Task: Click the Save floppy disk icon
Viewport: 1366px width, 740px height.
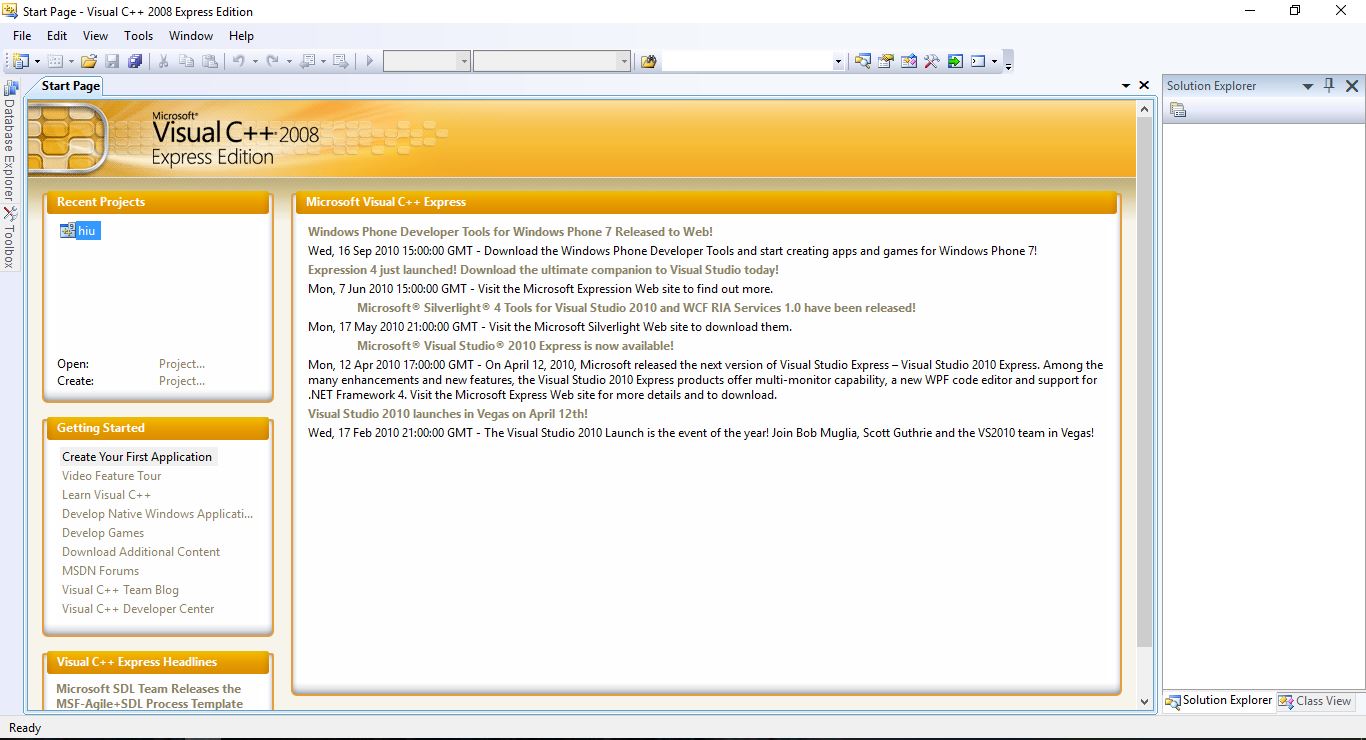Action: [112, 62]
